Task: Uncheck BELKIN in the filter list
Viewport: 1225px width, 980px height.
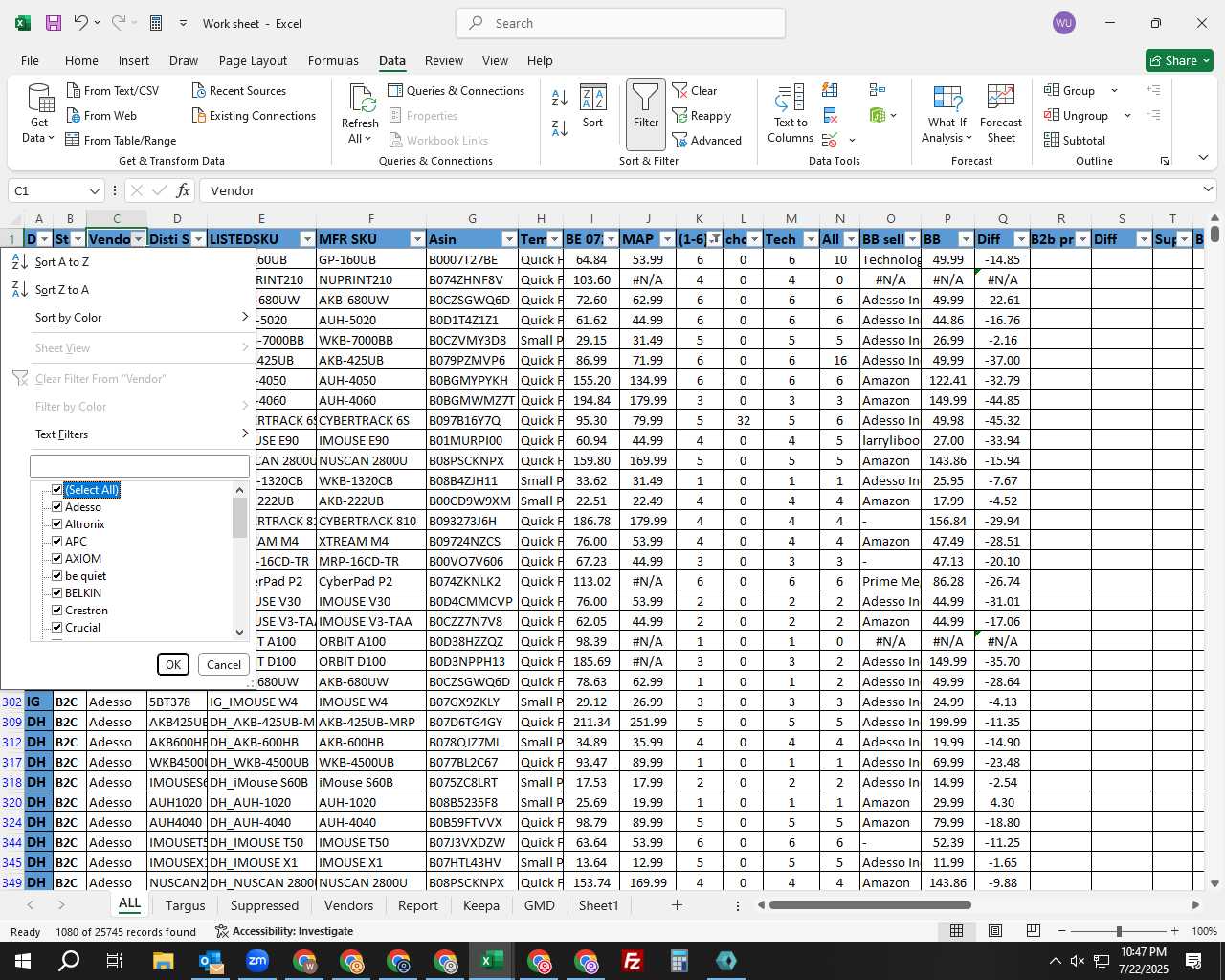Action: coord(57,593)
